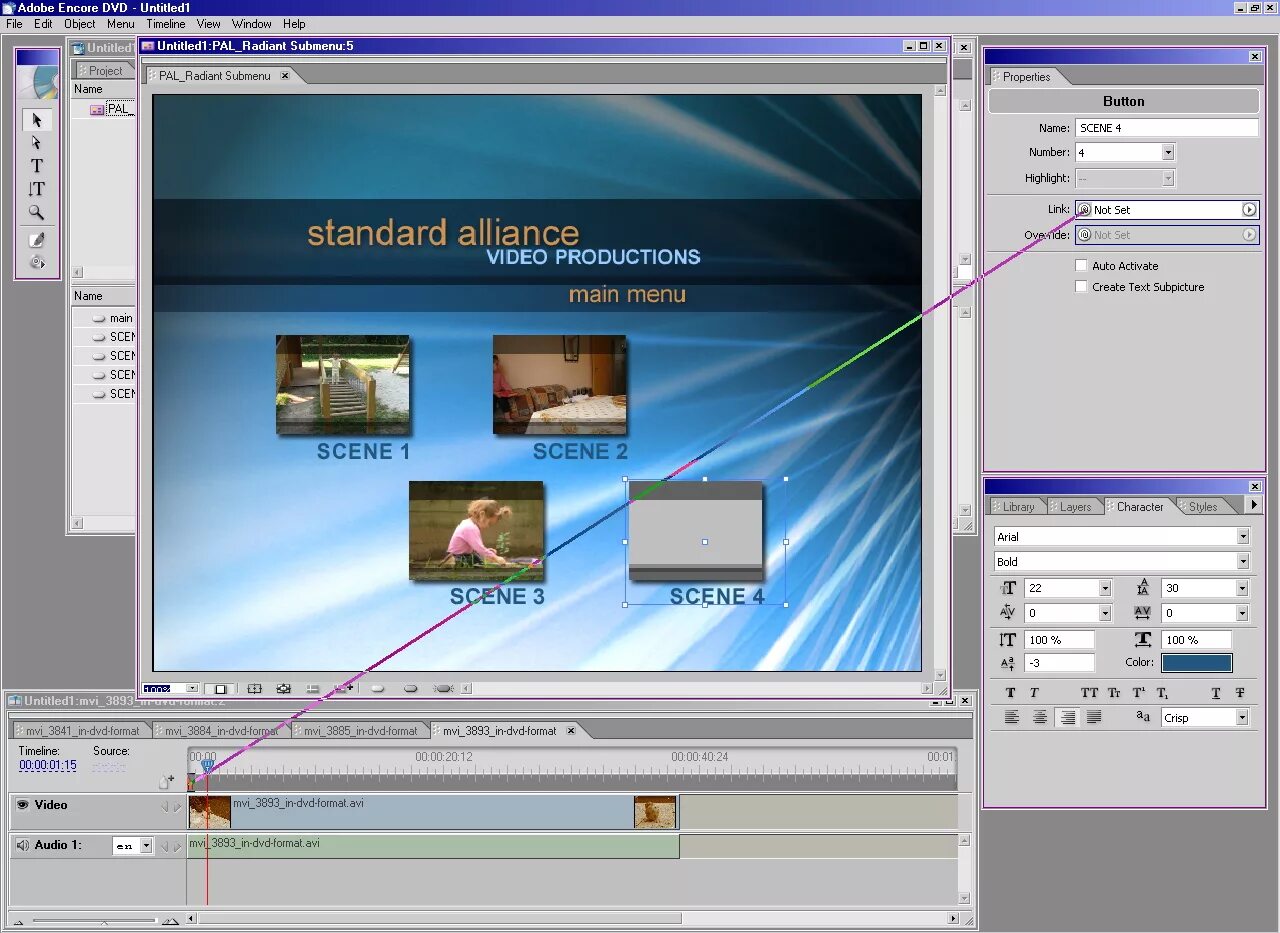1280x933 pixels.
Task: Open the Object menu
Action: (x=80, y=24)
